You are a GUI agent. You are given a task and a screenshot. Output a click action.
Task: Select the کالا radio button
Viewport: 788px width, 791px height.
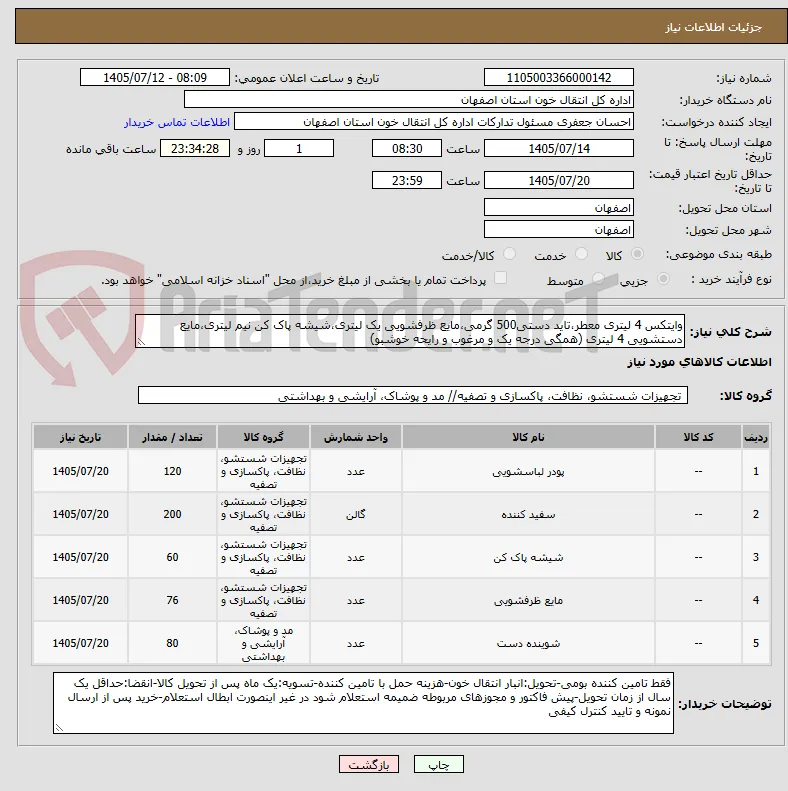(638, 254)
